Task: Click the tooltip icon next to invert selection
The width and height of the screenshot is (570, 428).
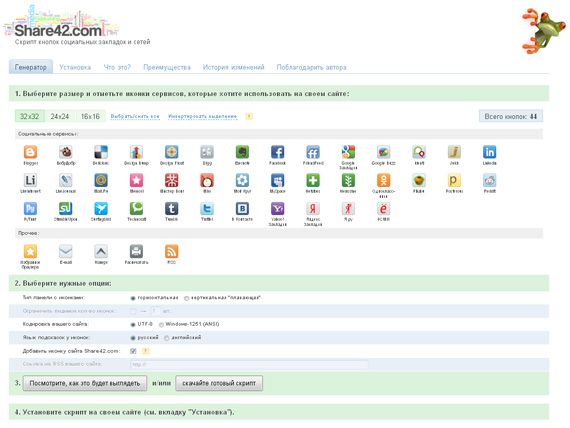Action: (249, 116)
